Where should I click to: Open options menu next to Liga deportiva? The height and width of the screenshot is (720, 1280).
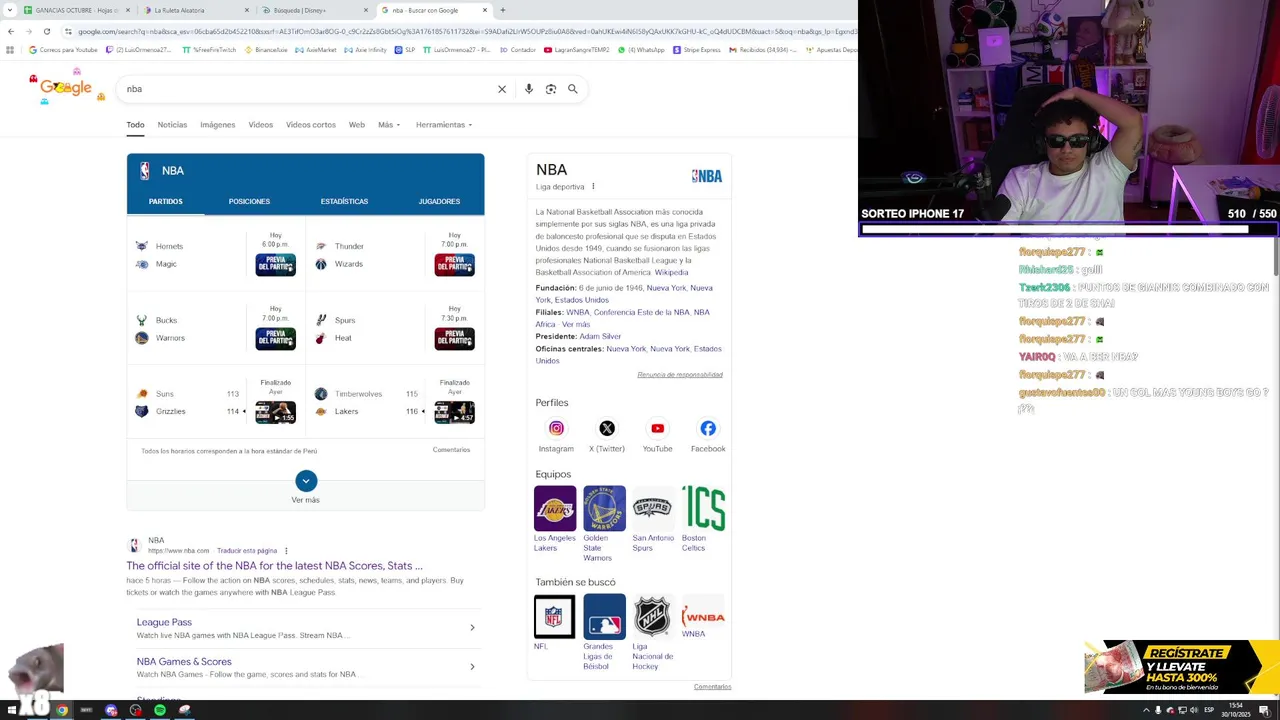click(x=593, y=186)
